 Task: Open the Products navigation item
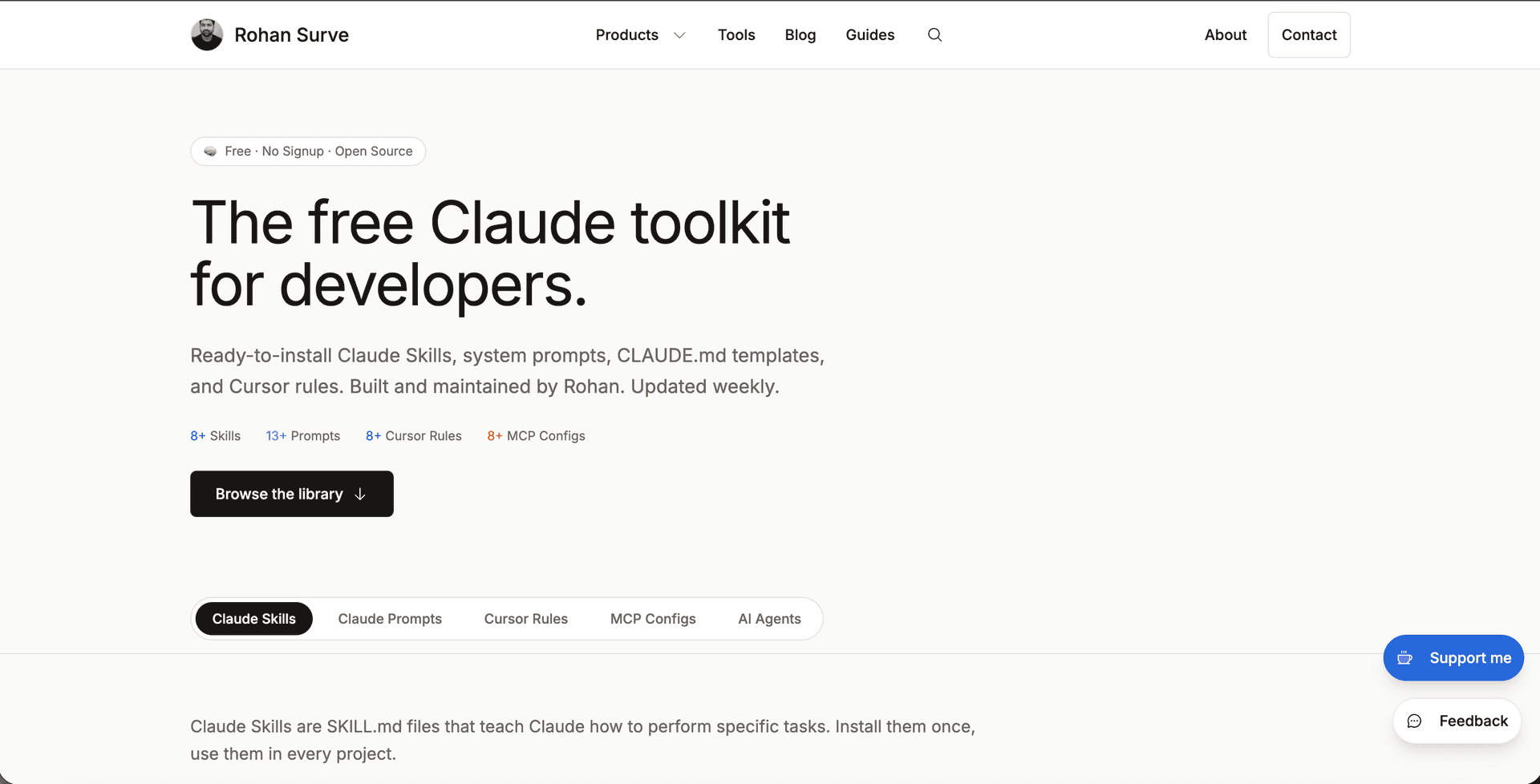626,34
